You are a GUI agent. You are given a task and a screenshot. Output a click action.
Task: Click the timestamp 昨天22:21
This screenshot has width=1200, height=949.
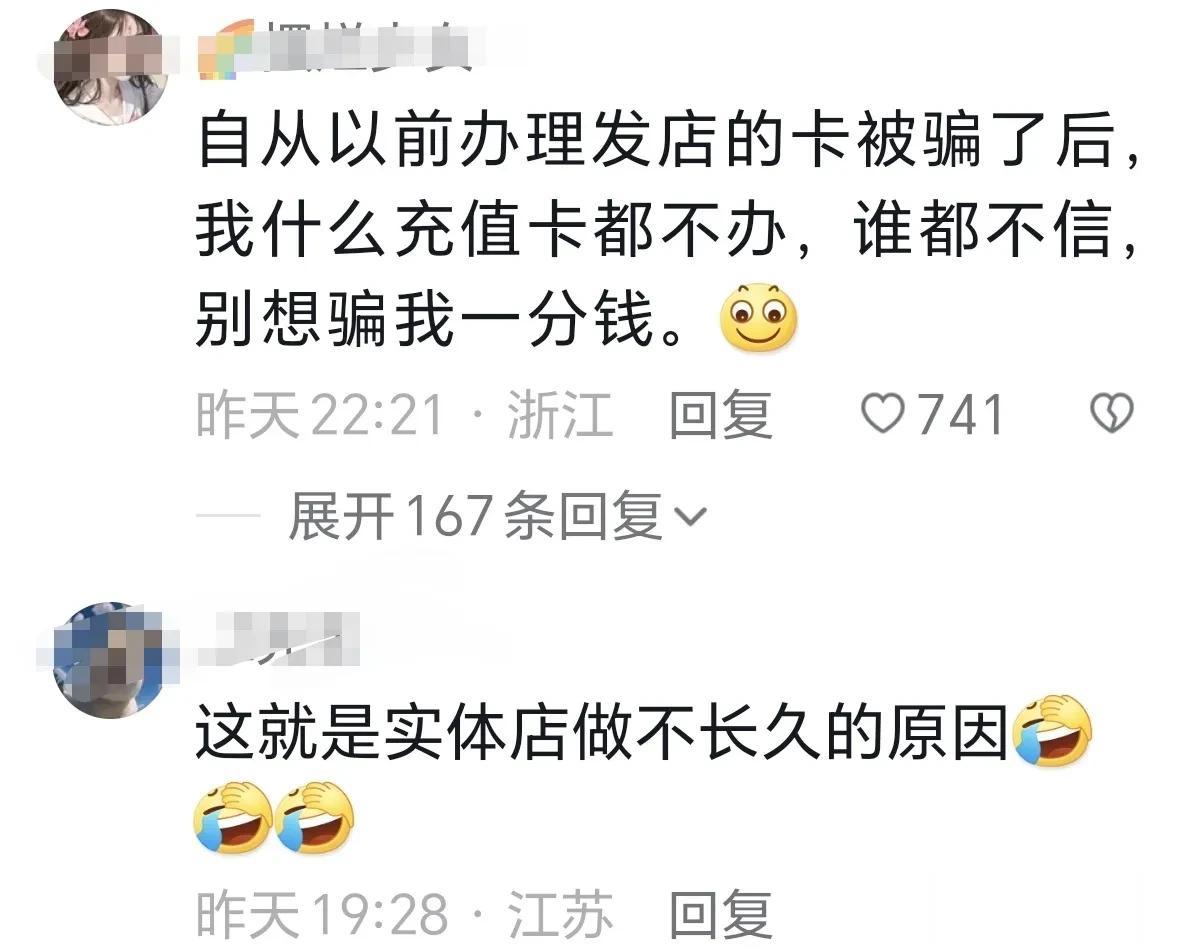pos(319,414)
